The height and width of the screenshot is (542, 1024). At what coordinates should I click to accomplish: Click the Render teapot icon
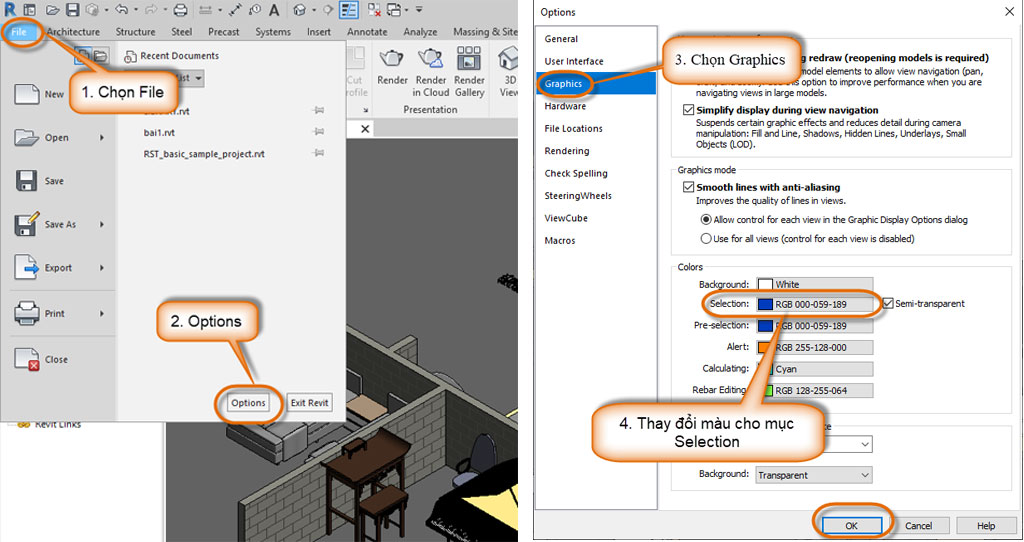click(392, 60)
